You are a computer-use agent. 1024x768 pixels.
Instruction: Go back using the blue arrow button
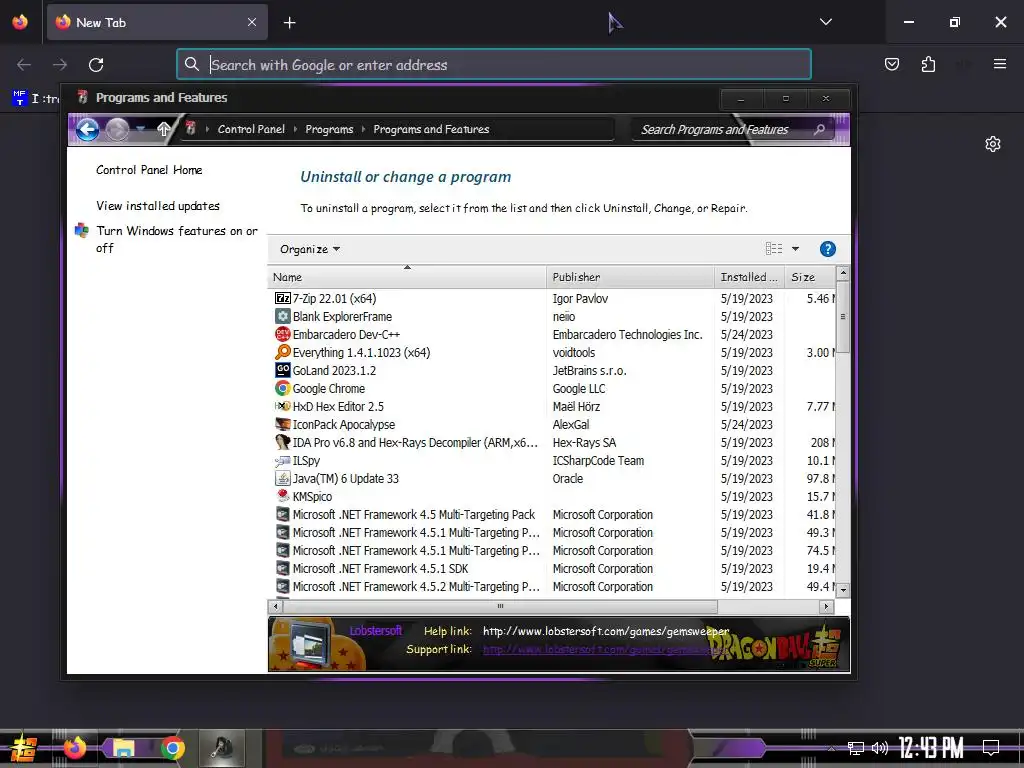click(x=88, y=129)
